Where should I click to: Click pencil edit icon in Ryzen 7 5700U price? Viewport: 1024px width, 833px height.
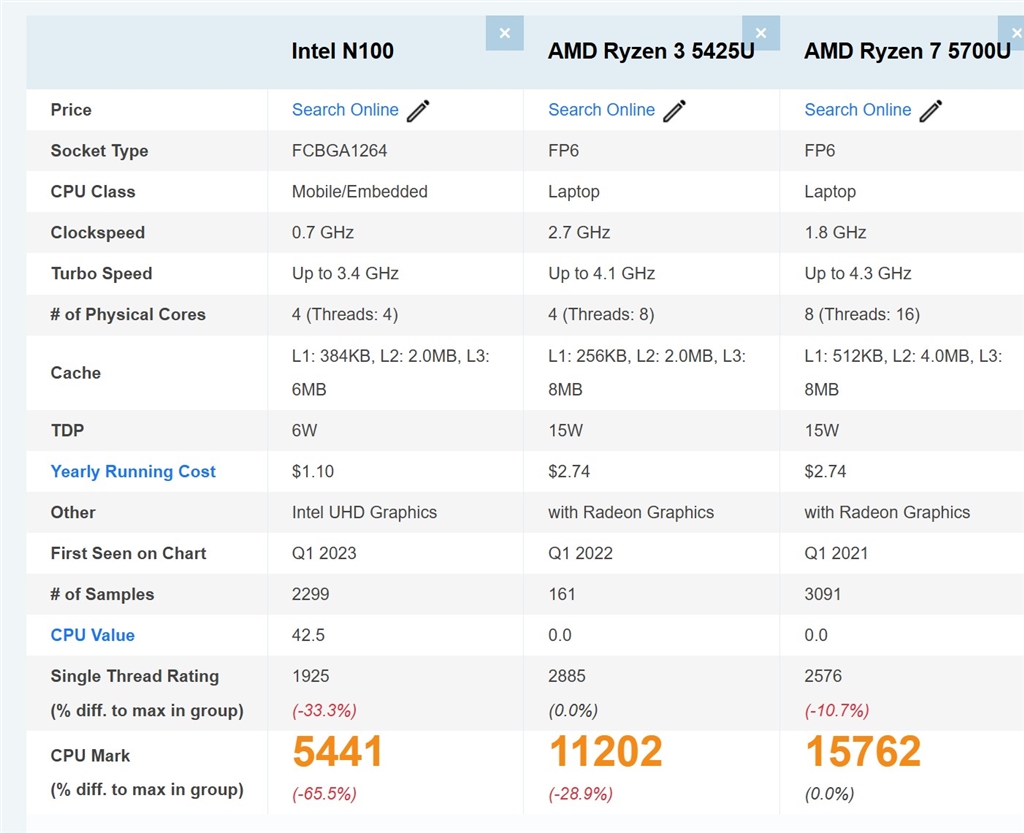click(931, 110)
